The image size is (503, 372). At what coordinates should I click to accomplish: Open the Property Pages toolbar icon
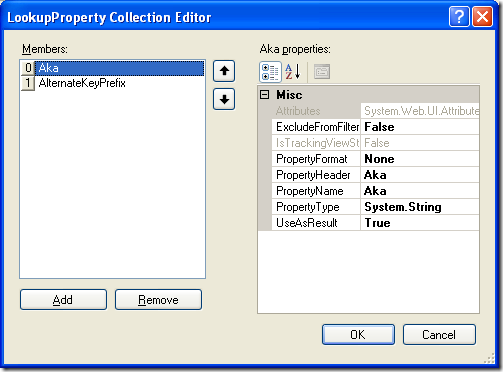pyautogui.click(x=322, y=72)
